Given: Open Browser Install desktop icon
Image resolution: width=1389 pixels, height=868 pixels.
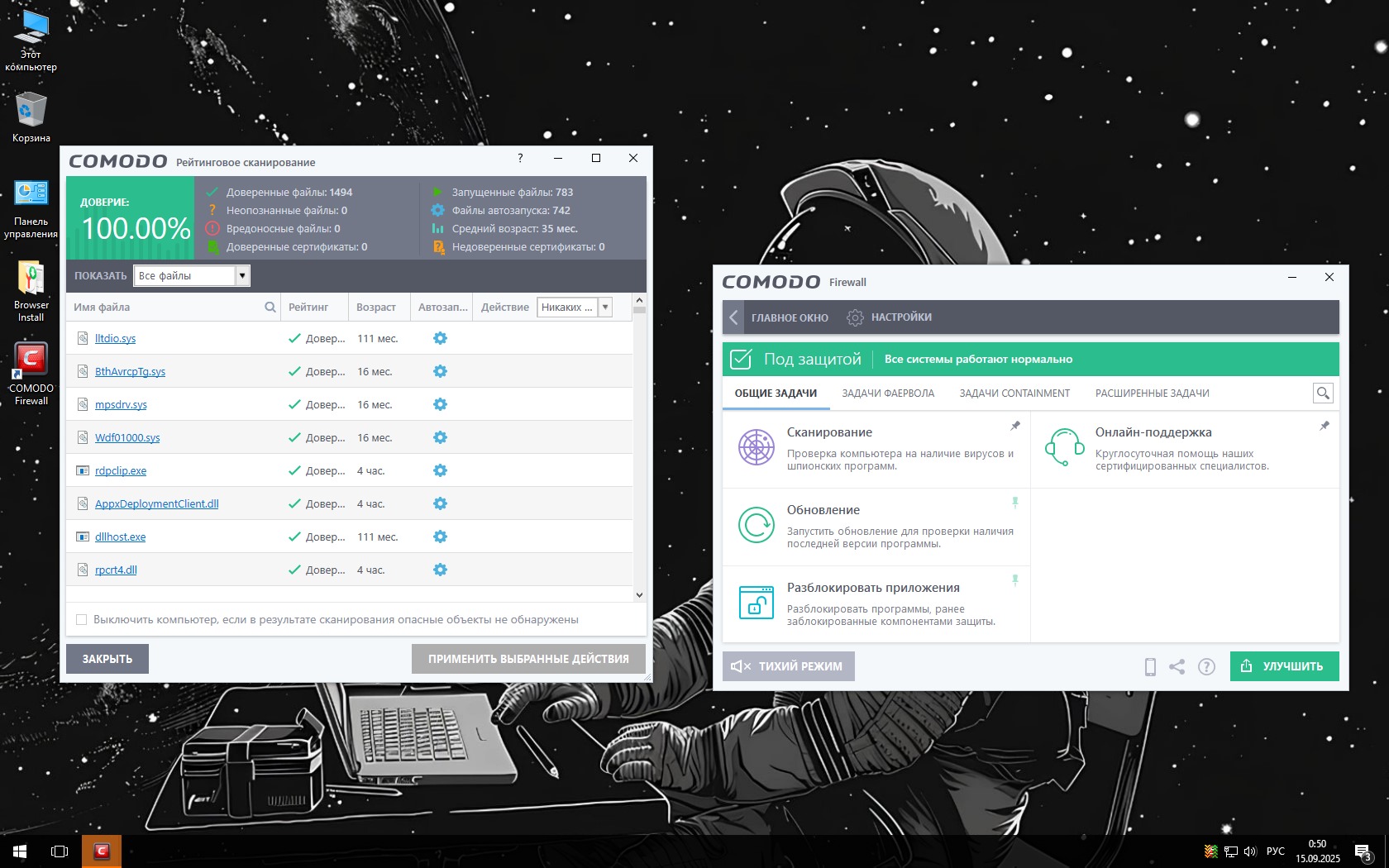Looking at the screenshot, I should (31, 291).
